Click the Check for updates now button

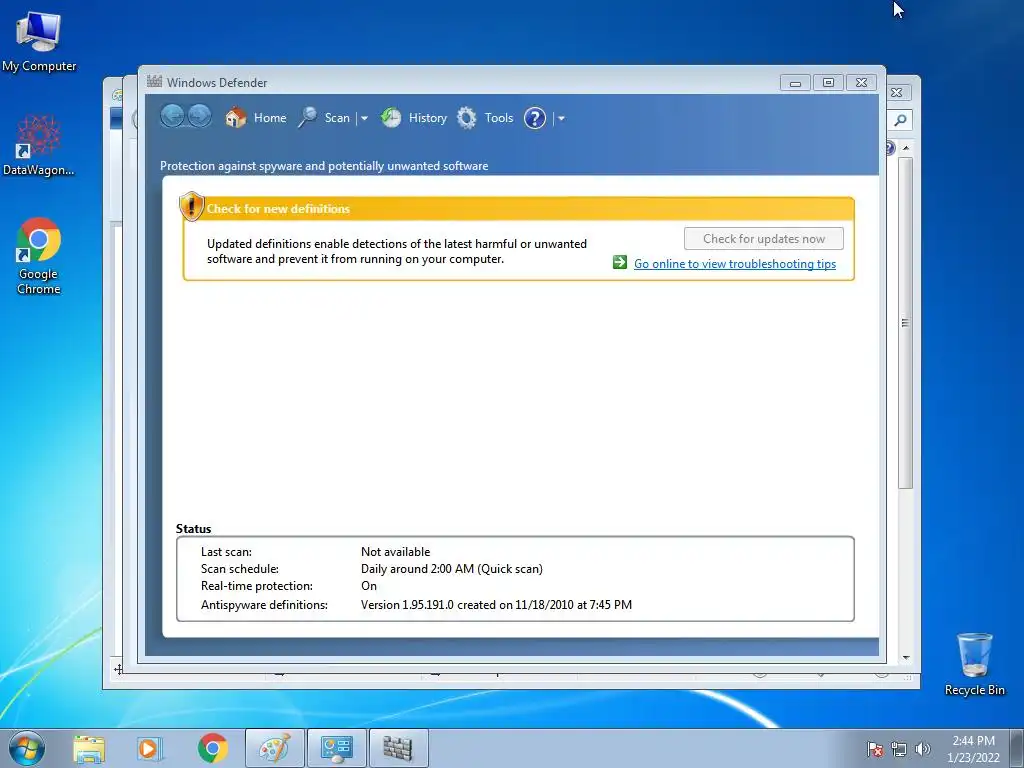(x=763, y=238)
